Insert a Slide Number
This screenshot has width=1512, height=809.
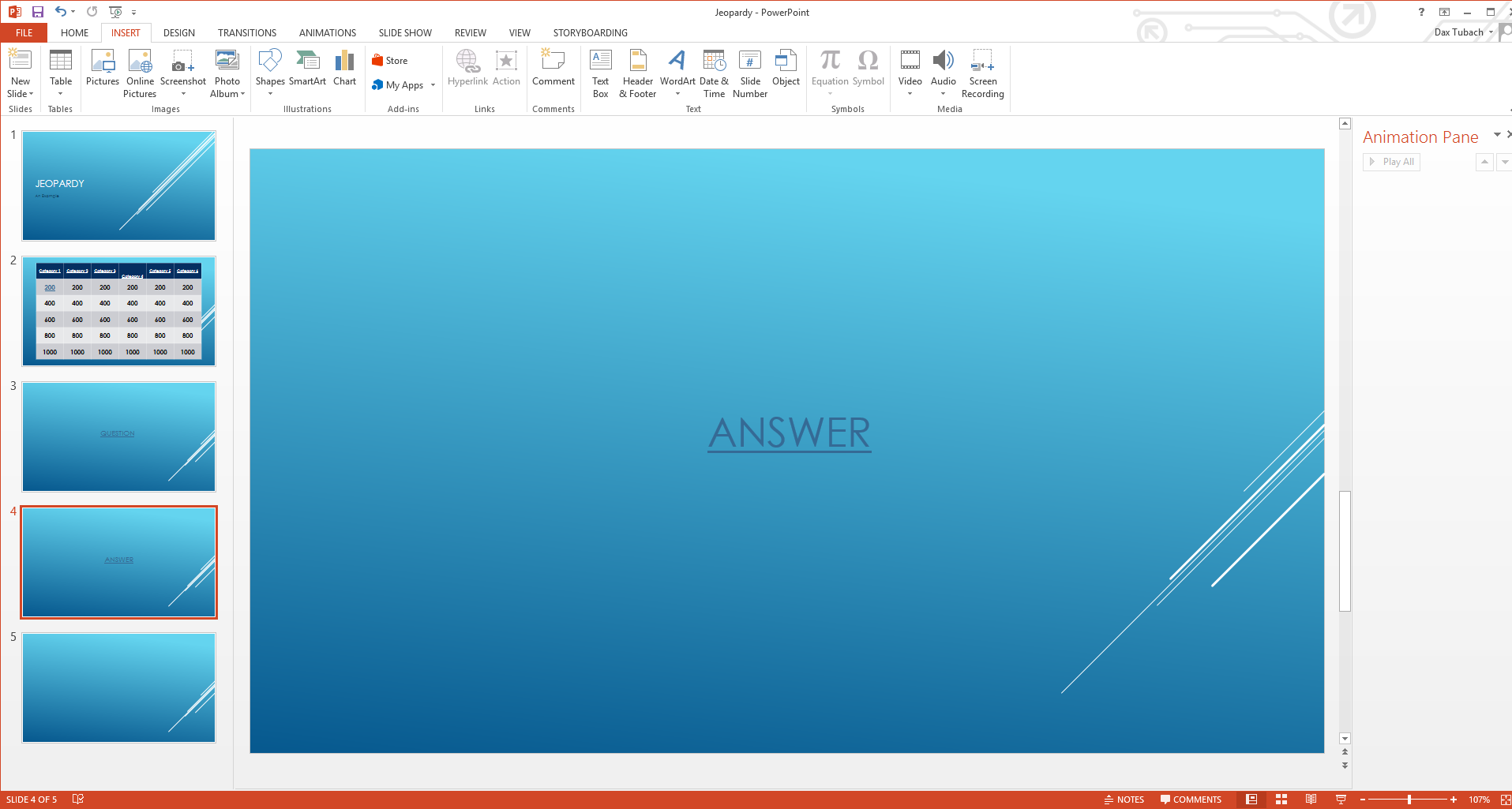[750, 73]
